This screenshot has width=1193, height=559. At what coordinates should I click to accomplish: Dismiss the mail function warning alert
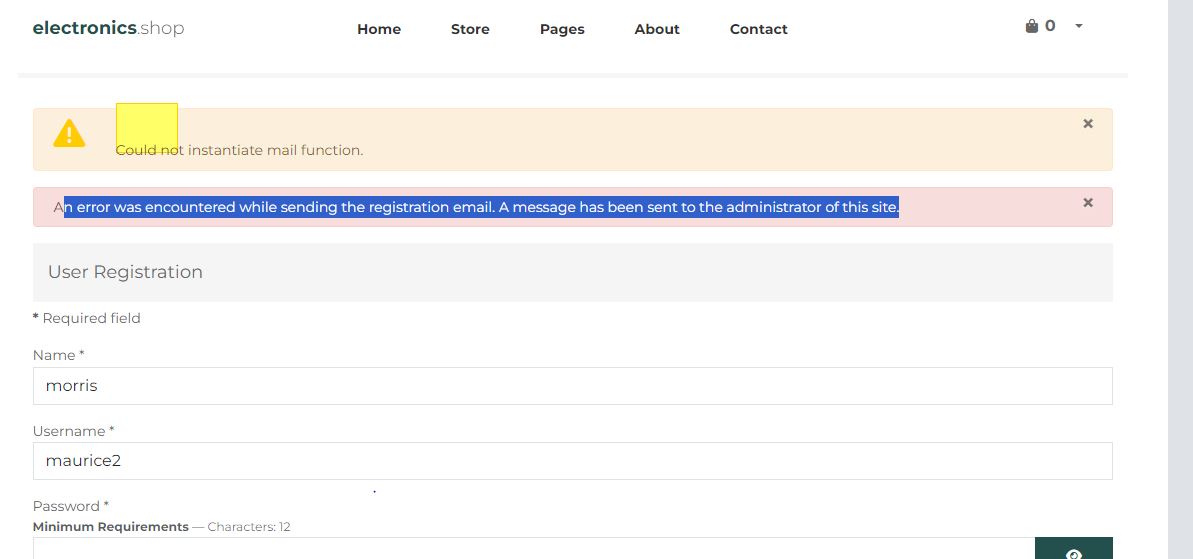(x=1088, y=124)
